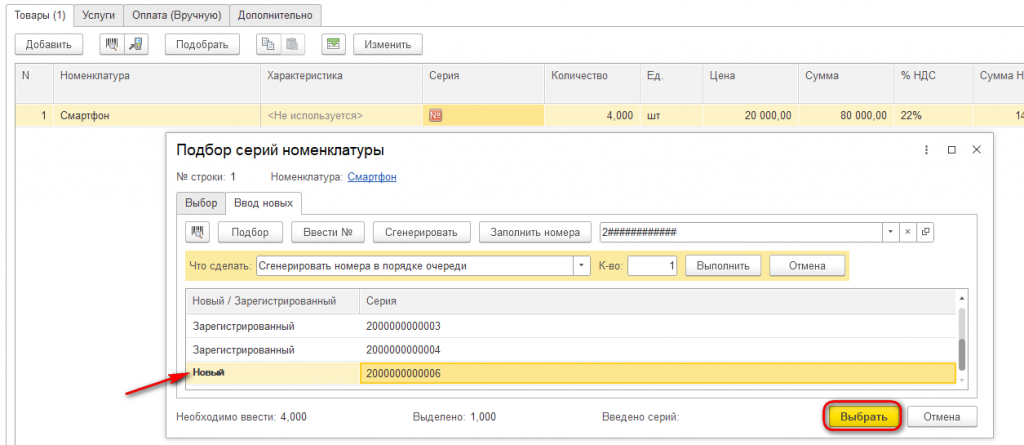Click the <Не используется> characteristic cell
The image size is (1024, 445).
[x=342, y=116]
